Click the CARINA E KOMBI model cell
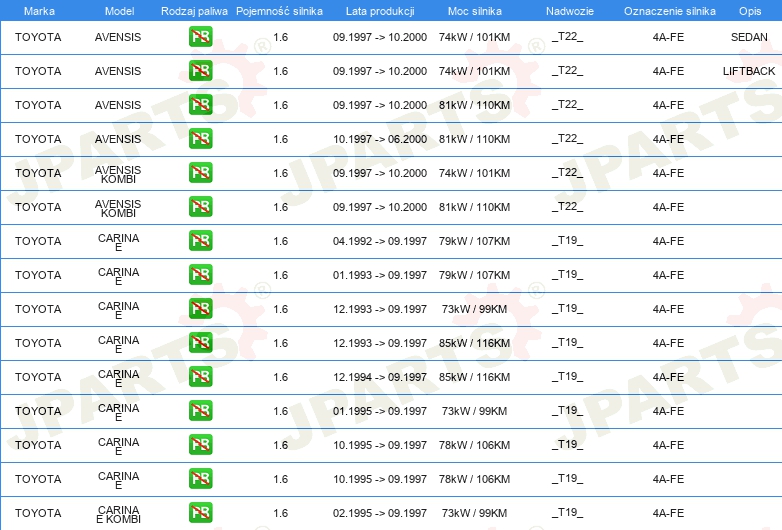Screen dimensions: 782x530 tap(119, 515)
